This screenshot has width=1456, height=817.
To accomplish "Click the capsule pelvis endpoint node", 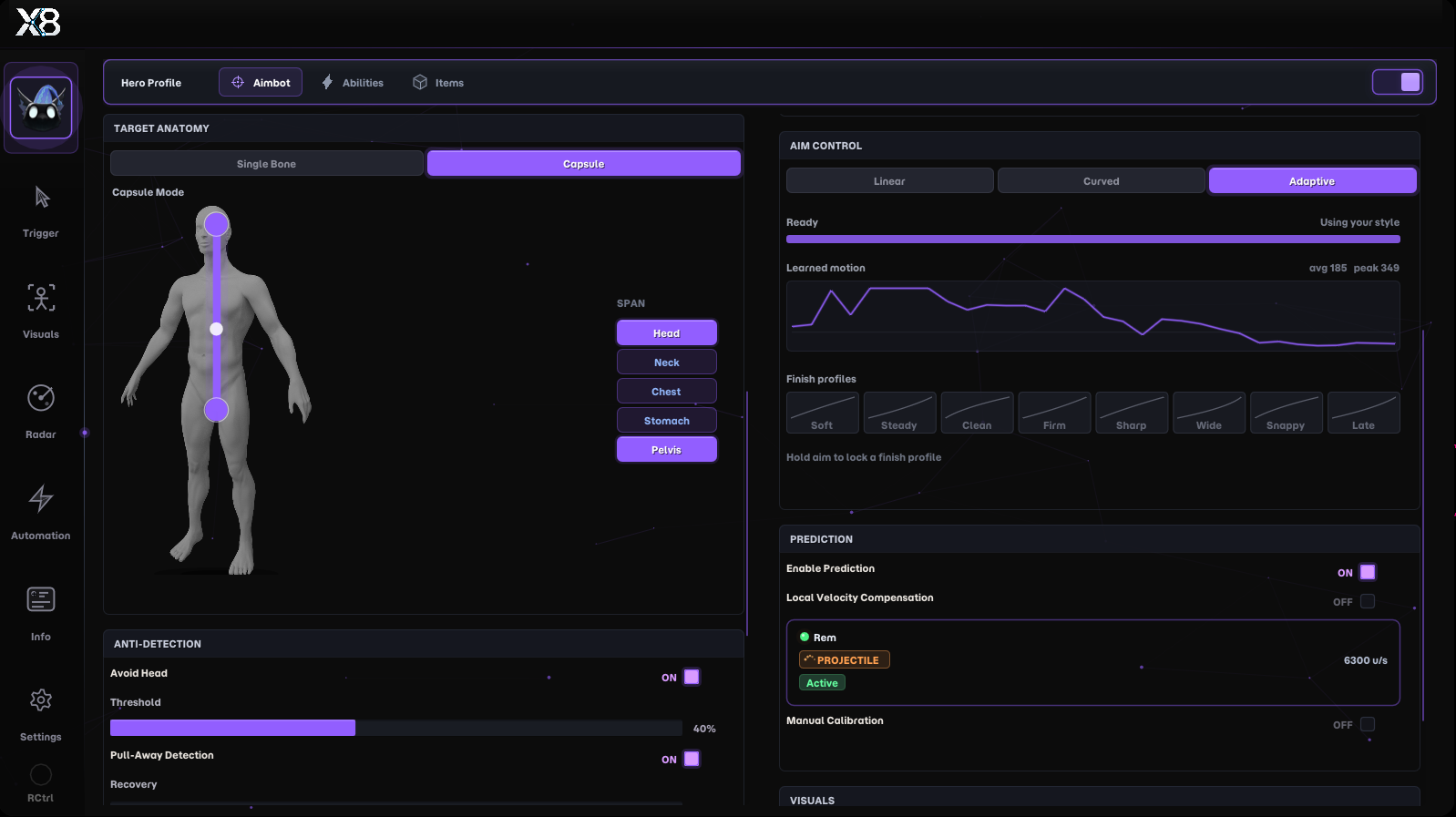I will [216, 410].
